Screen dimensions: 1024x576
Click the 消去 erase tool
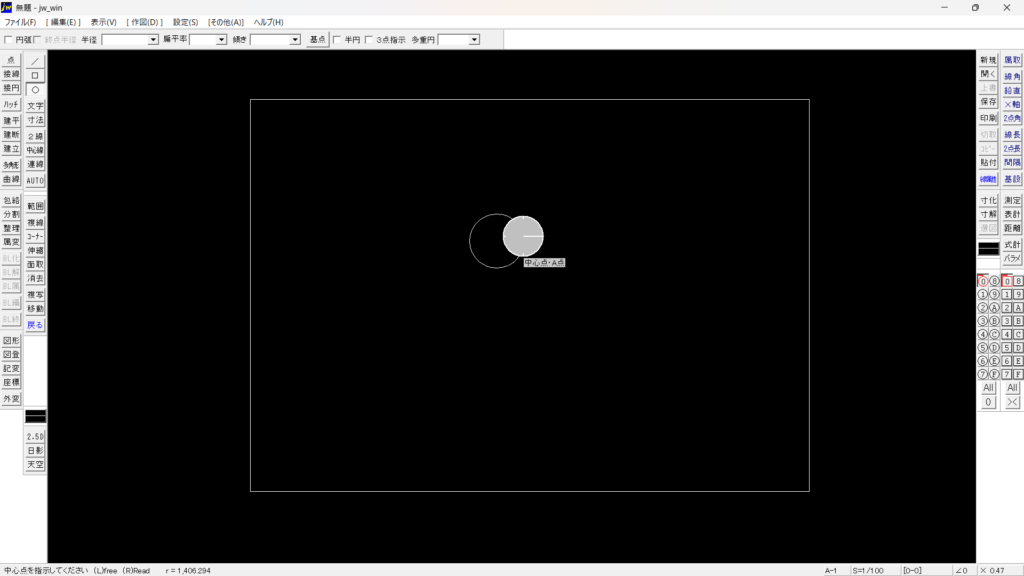coord(35,279)
